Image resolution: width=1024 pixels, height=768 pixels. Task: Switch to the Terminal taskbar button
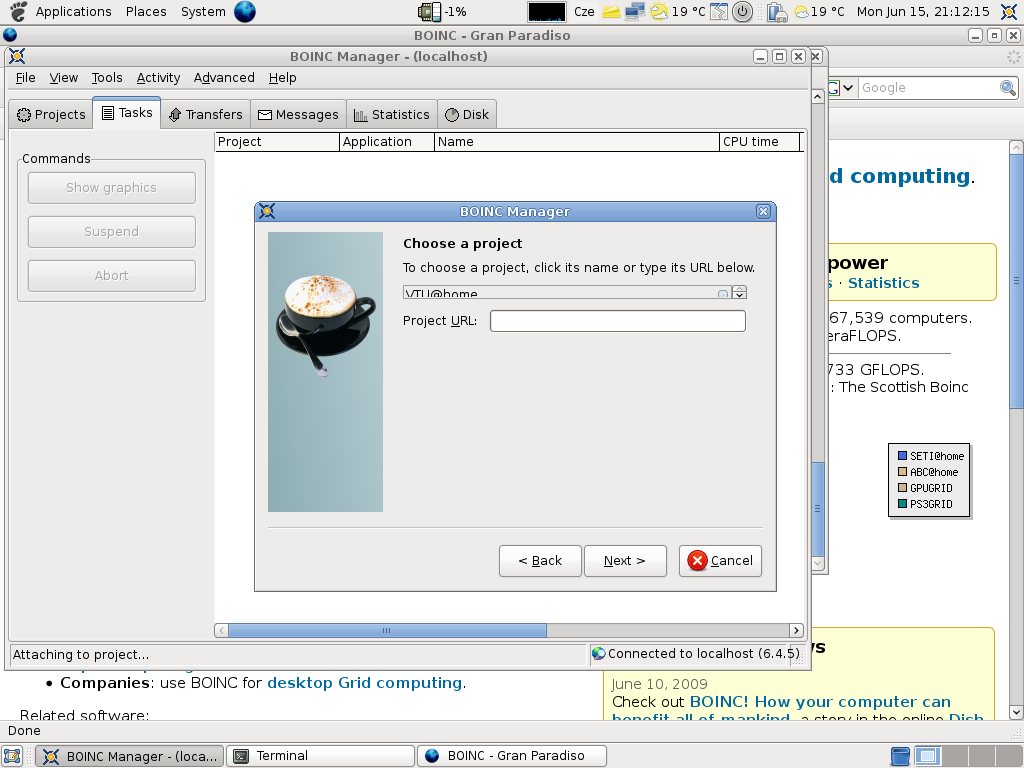click(x=321, y=756)
